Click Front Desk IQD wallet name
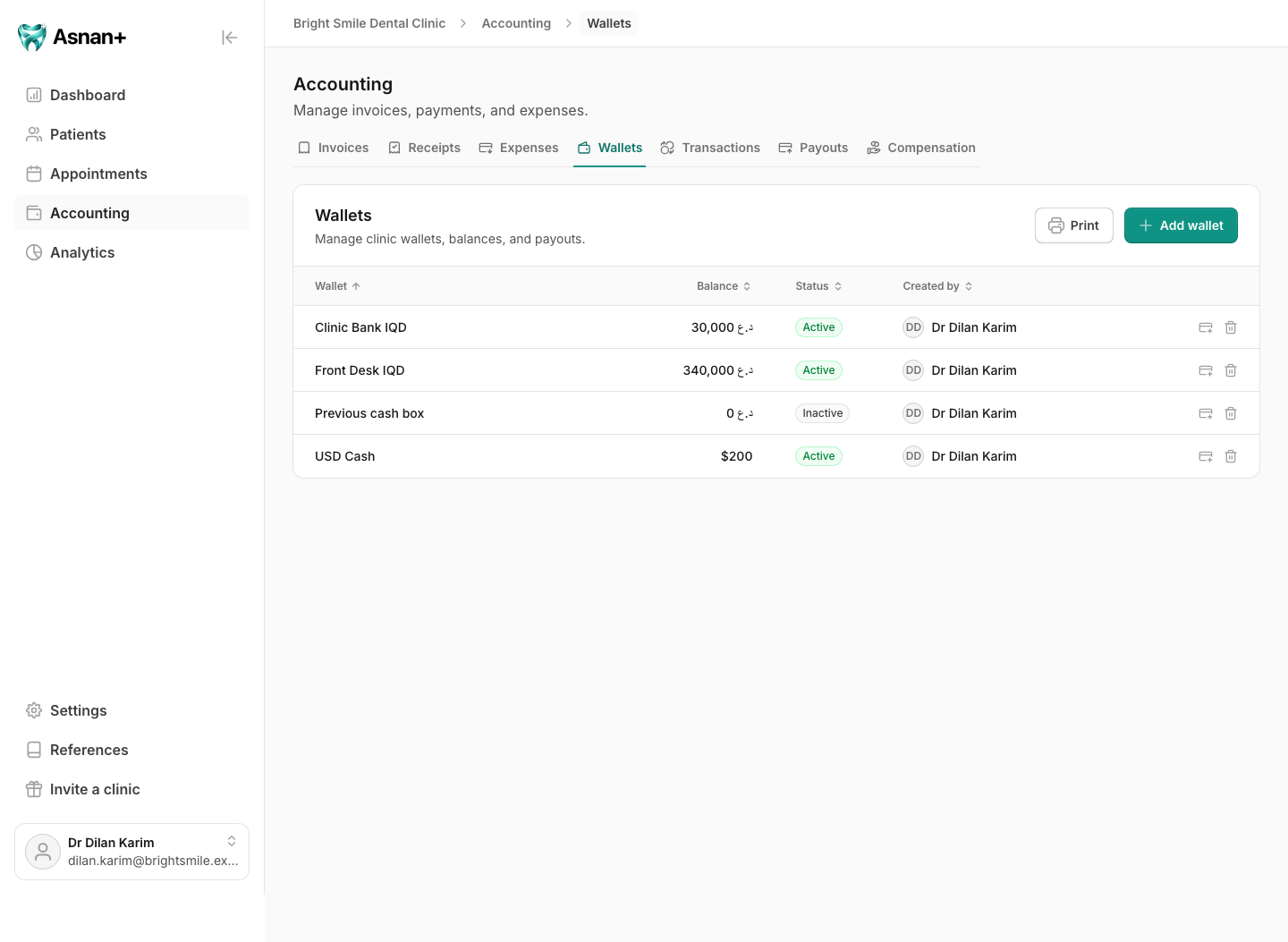This screenshot has width=1288, height=942. [x=360, y=370]
